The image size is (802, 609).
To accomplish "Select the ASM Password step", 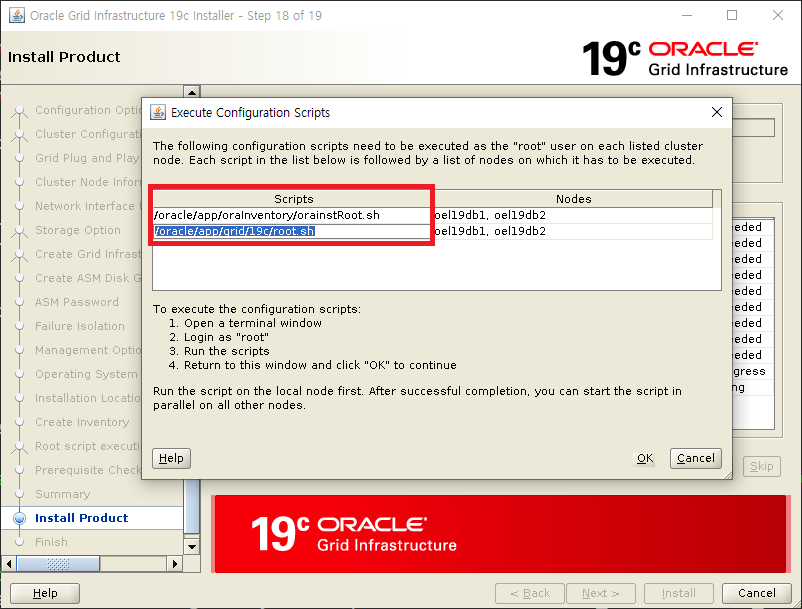I will [77, 302].
